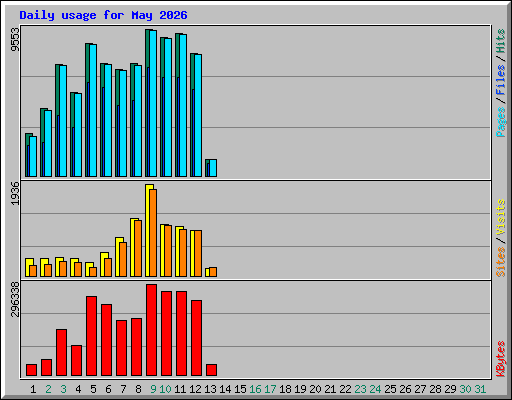The image size is (512, 400).
Task: Select day 17 on the date axis
Action: click(270, 389)
